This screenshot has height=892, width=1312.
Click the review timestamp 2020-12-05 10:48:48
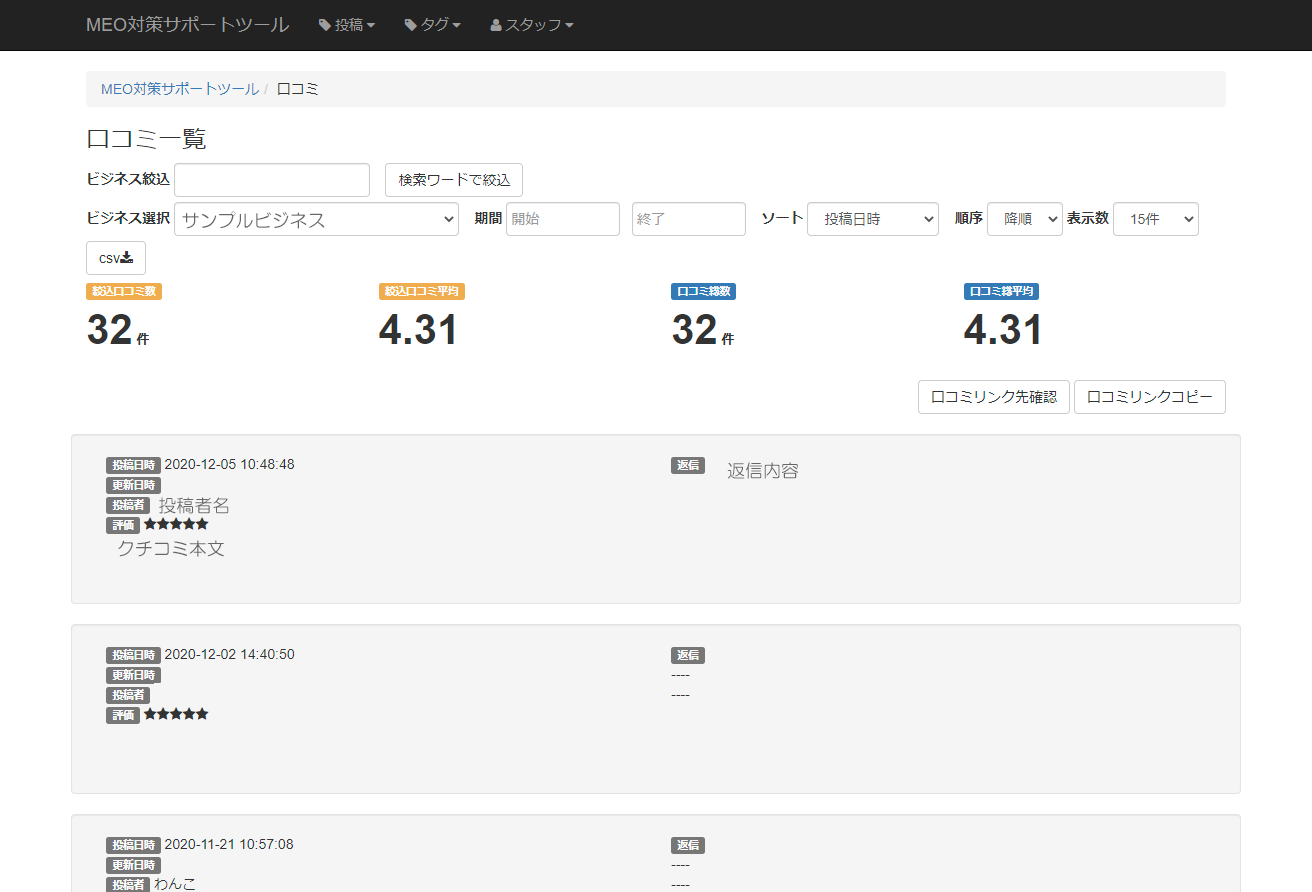tap(229, 464)
